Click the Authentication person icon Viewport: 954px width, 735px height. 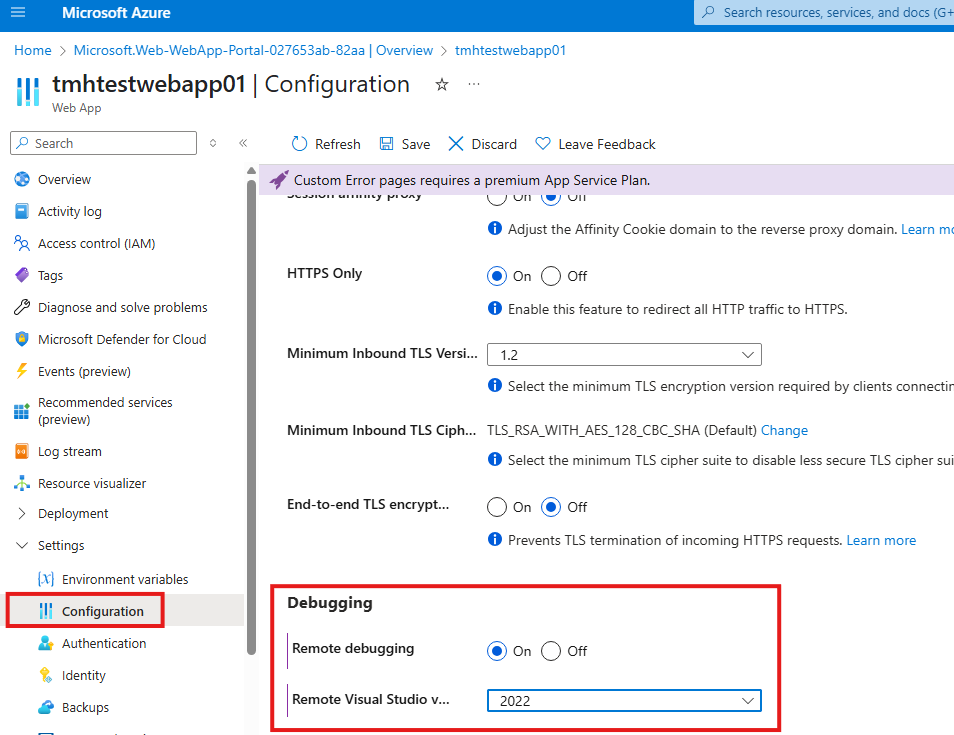click(x=46, y=643)
